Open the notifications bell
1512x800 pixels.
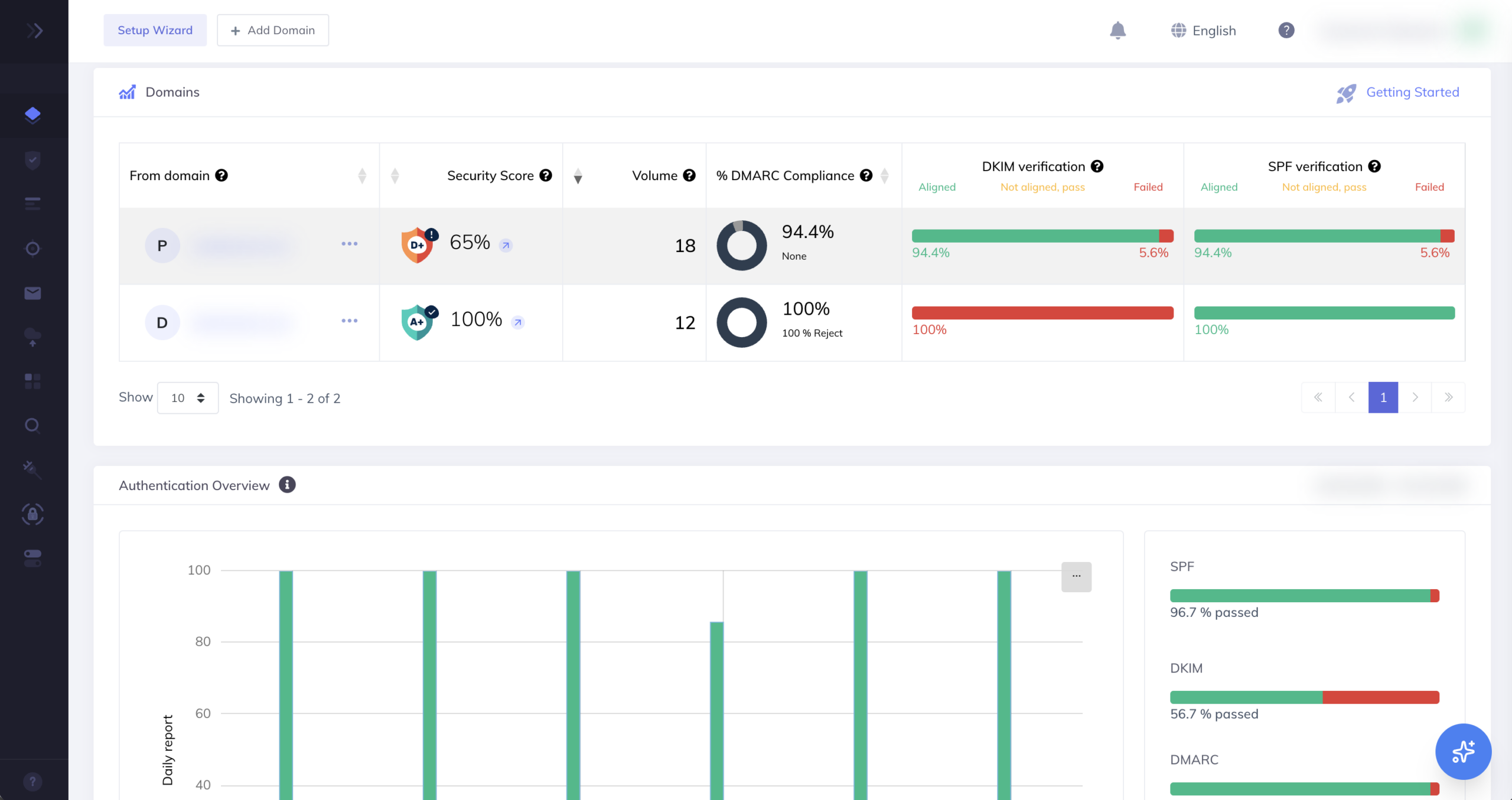[1118, 30]
